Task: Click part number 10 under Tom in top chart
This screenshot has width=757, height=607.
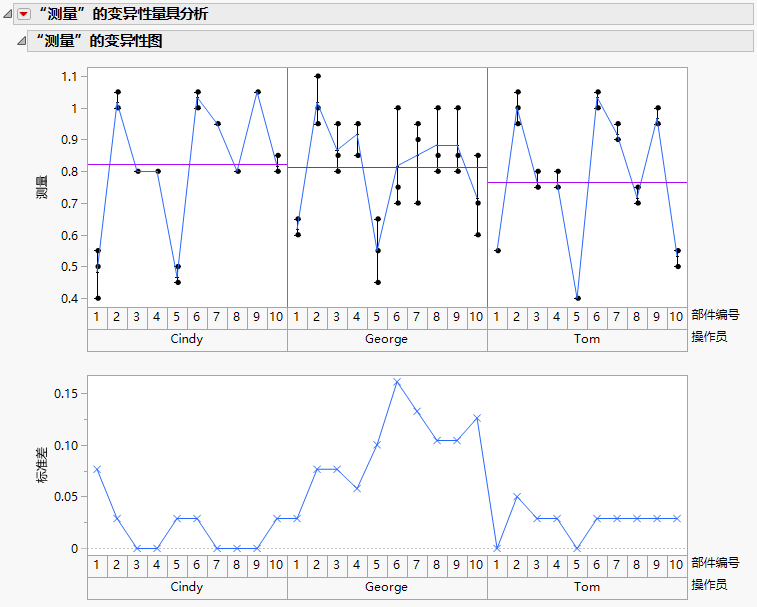Action: 677,317
